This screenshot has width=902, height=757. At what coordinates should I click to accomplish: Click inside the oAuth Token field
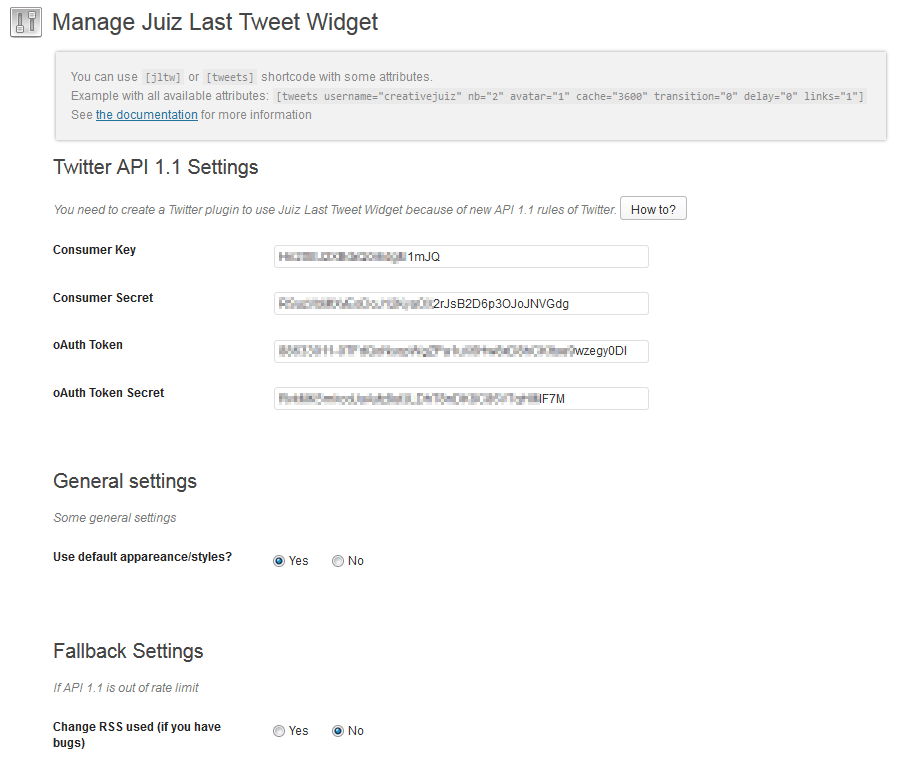(x=461, y=351)
